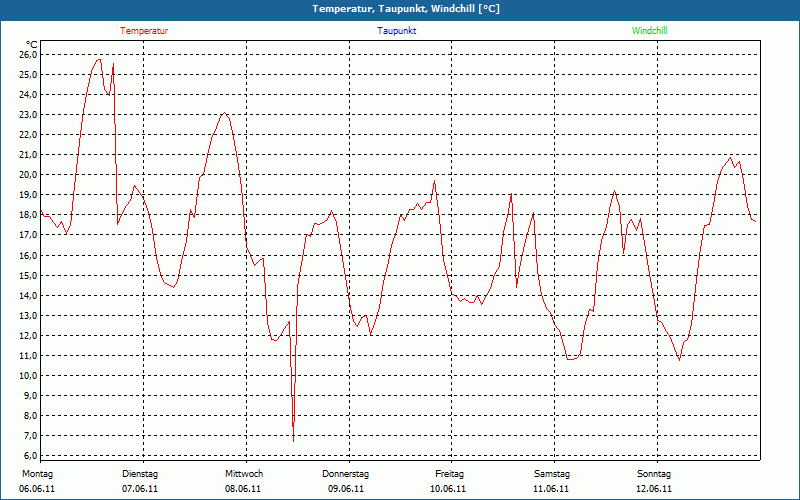
Task: Click the 11,0 y-axis value
Action: pos(28,356)
